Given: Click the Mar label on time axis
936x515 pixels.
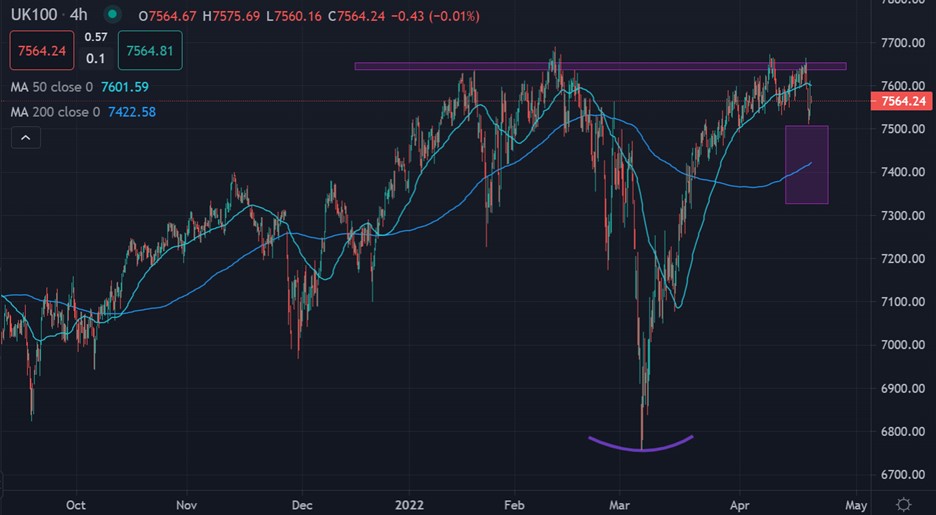Looking at the screenshot, I should click(619, 505).
